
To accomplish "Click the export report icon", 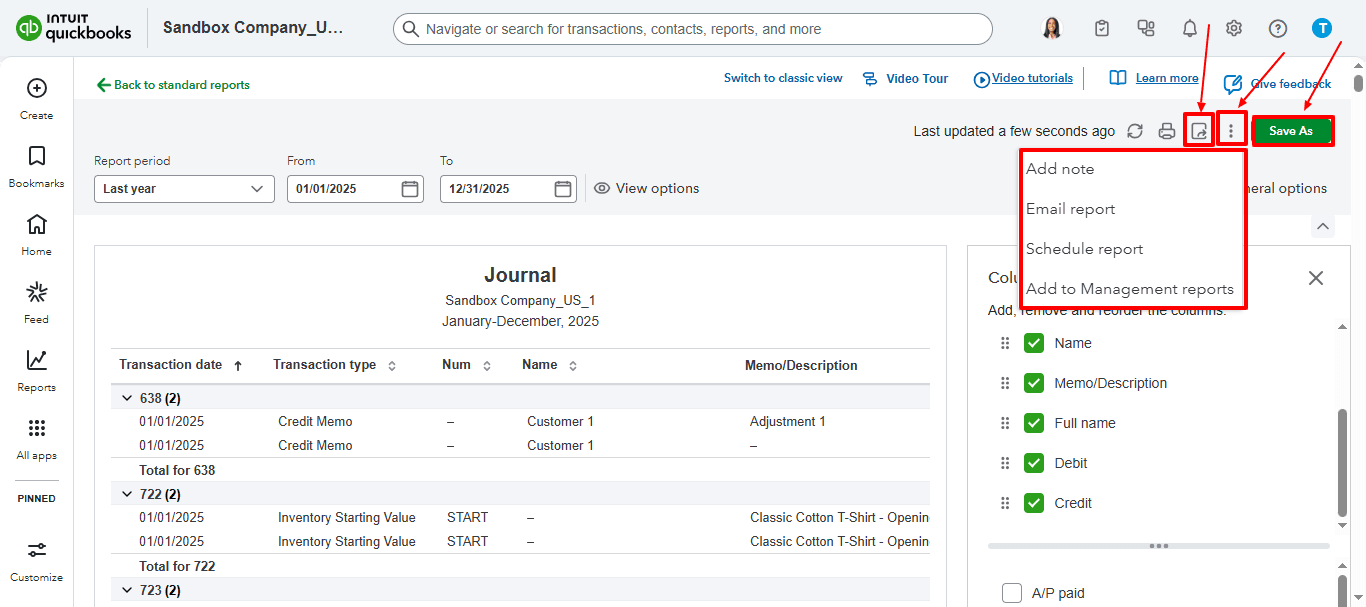I will click(x=1199, y=131).
